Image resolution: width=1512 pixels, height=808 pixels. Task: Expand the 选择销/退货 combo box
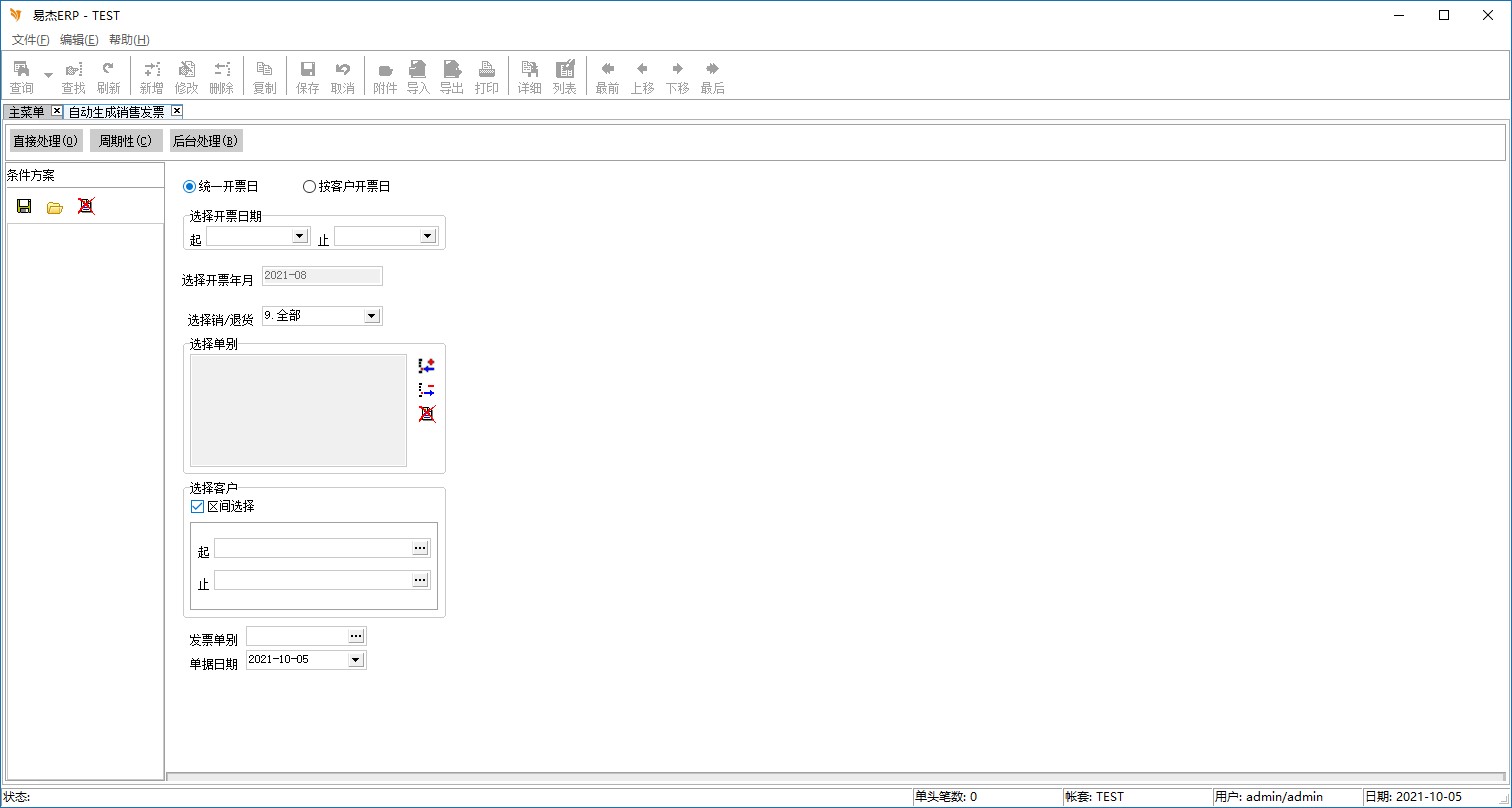pyautogui.click(x=371, y=316)
